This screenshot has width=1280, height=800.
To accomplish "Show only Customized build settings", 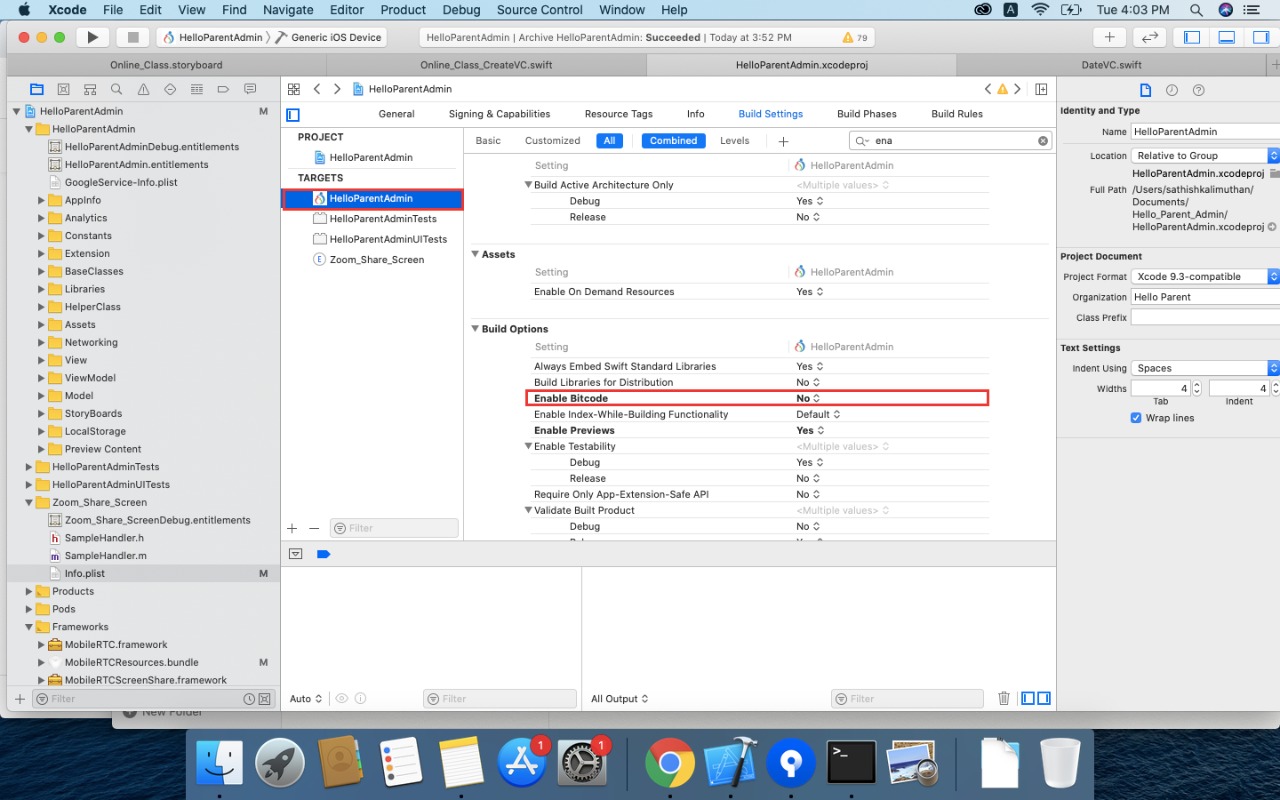I will point(552,141).
